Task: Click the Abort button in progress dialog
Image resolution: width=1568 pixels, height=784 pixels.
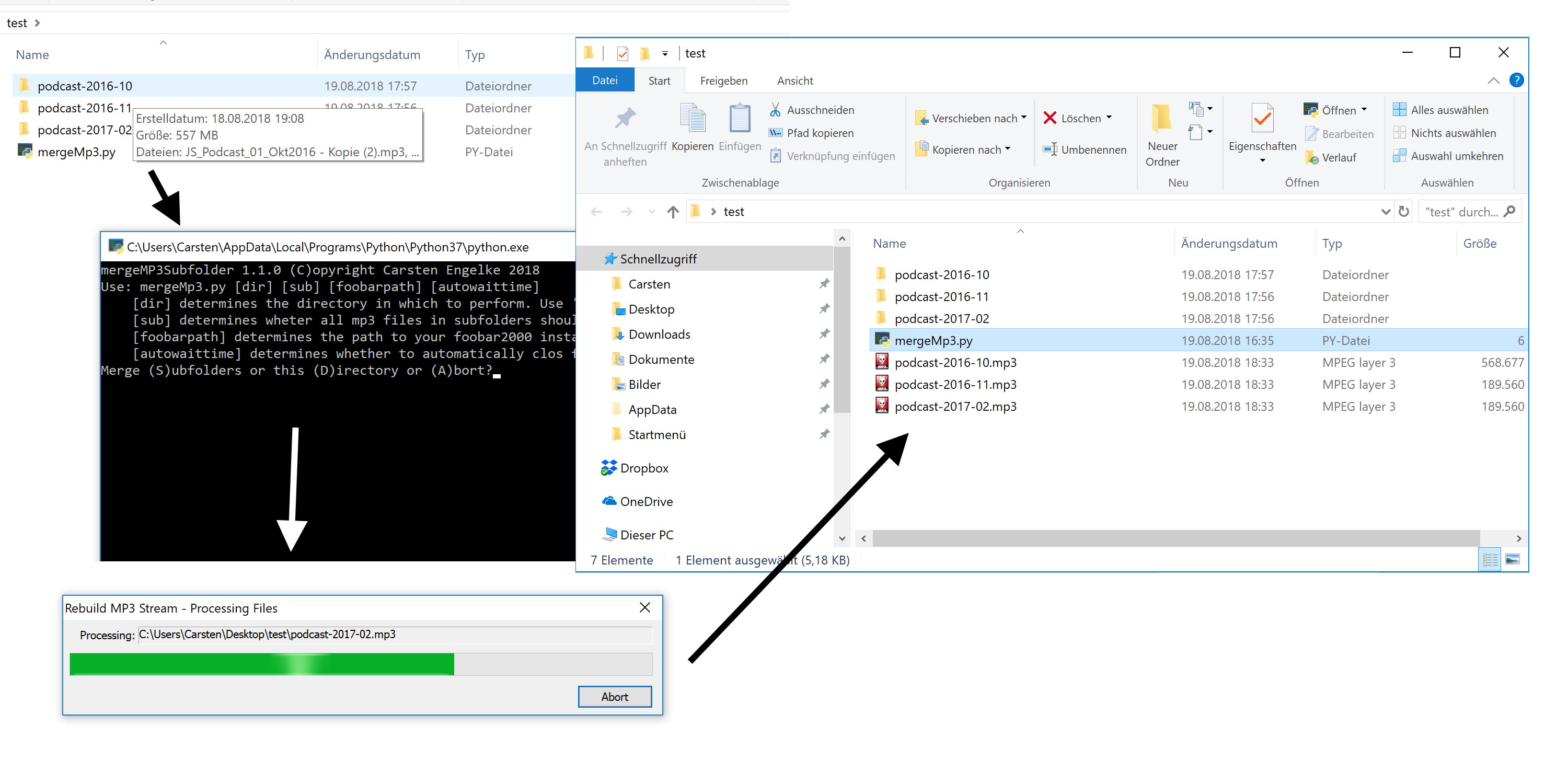Action: point(614,696)
